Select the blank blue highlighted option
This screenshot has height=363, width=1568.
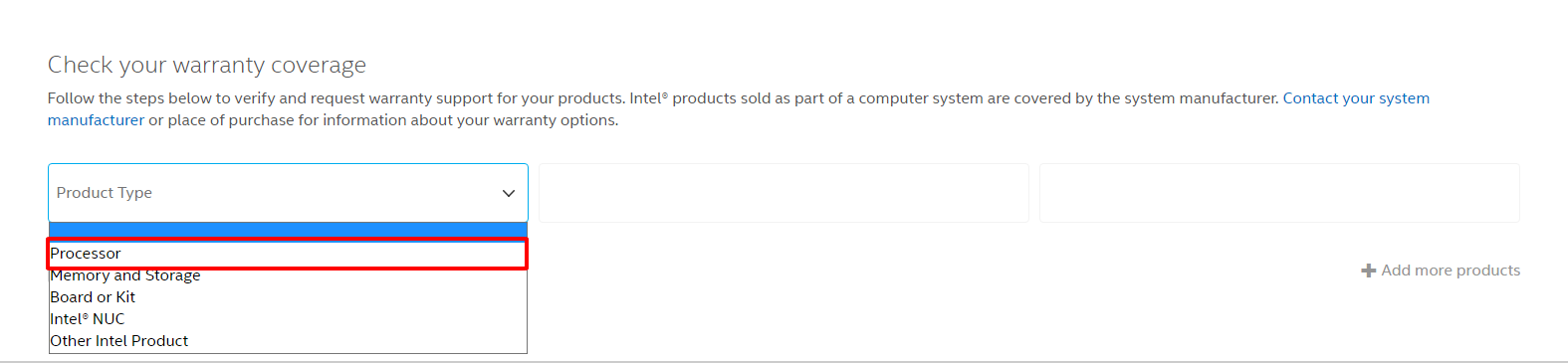pos(288,230)
